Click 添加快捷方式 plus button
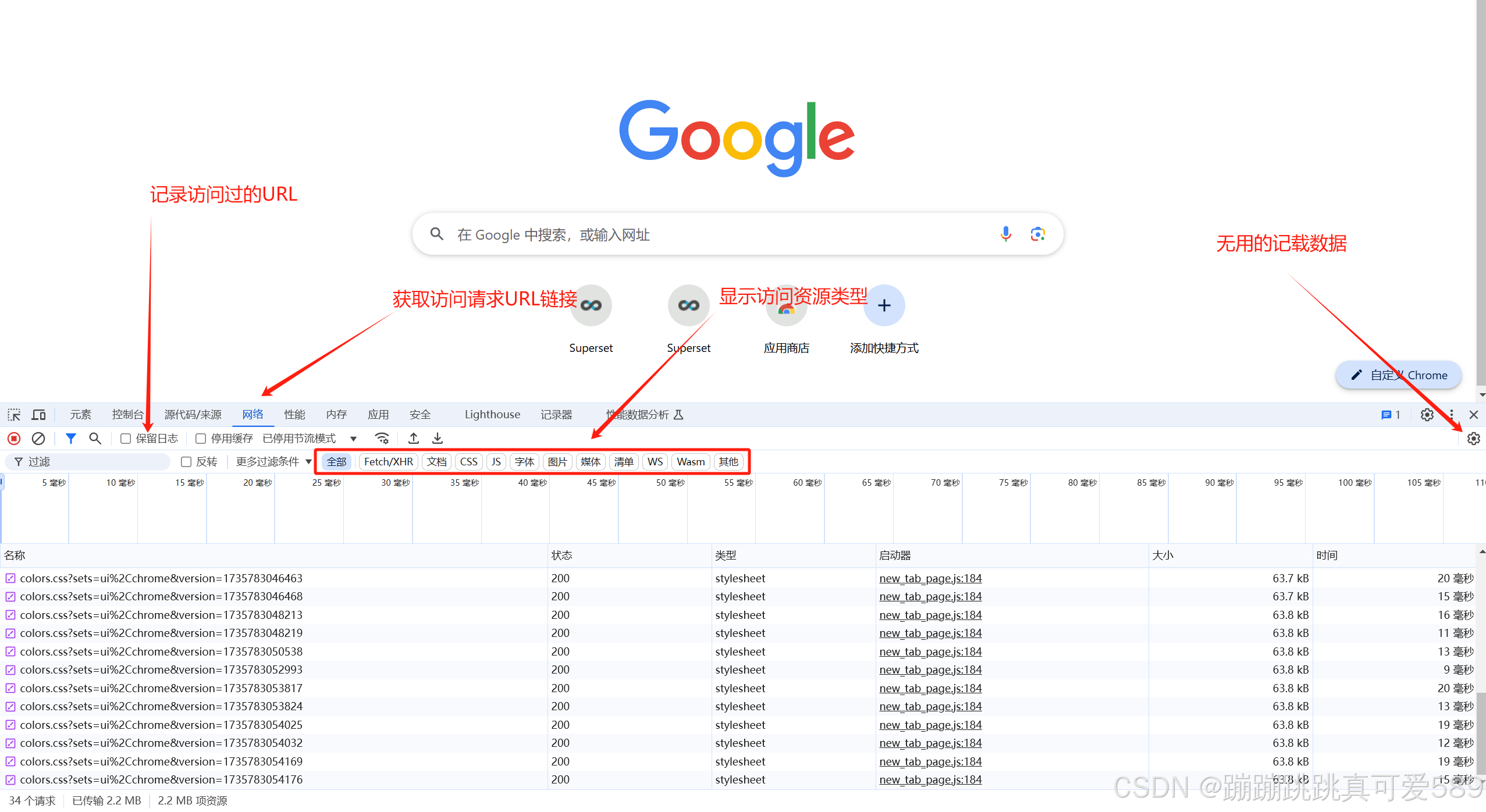1486x812 pixels. coord(884,305)
